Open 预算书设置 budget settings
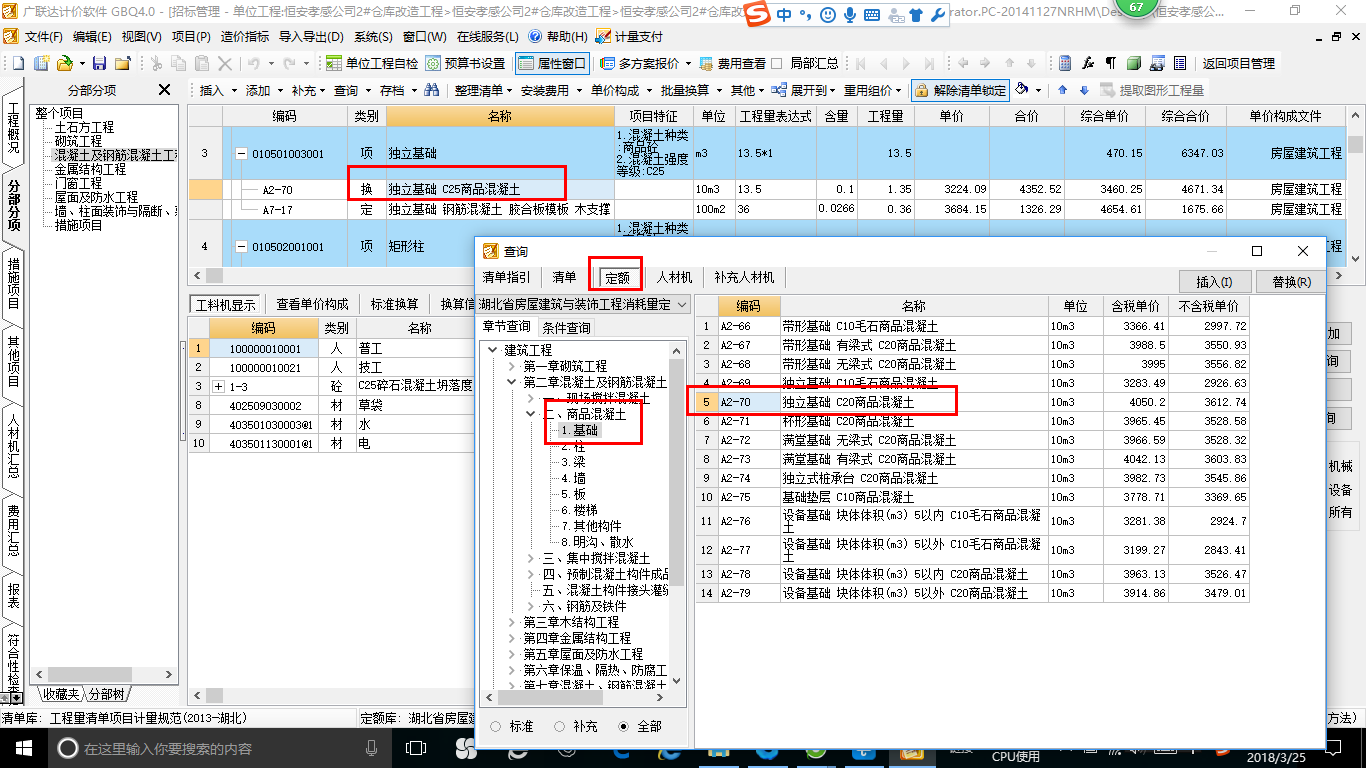1366x768 pixels. [465, 63]
